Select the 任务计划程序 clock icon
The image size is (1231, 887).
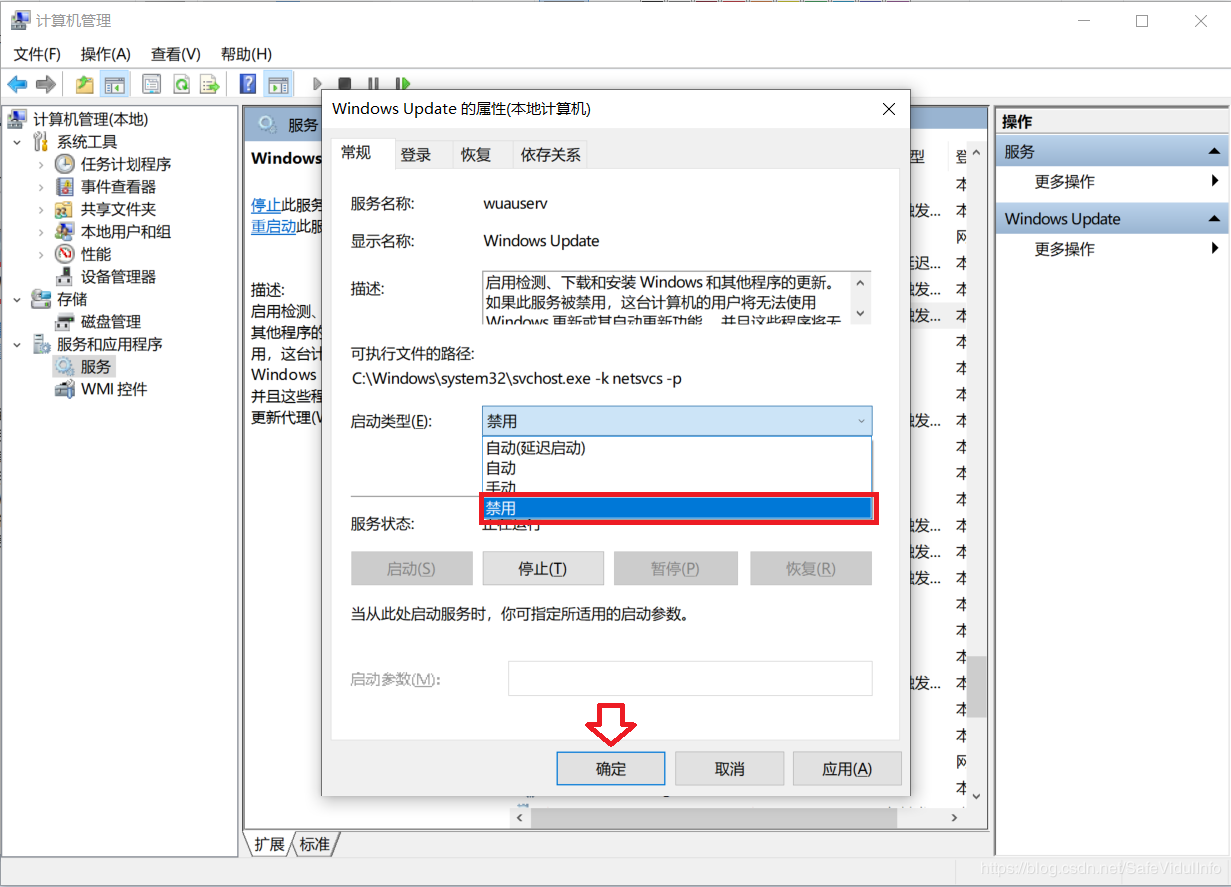point(65,164)
